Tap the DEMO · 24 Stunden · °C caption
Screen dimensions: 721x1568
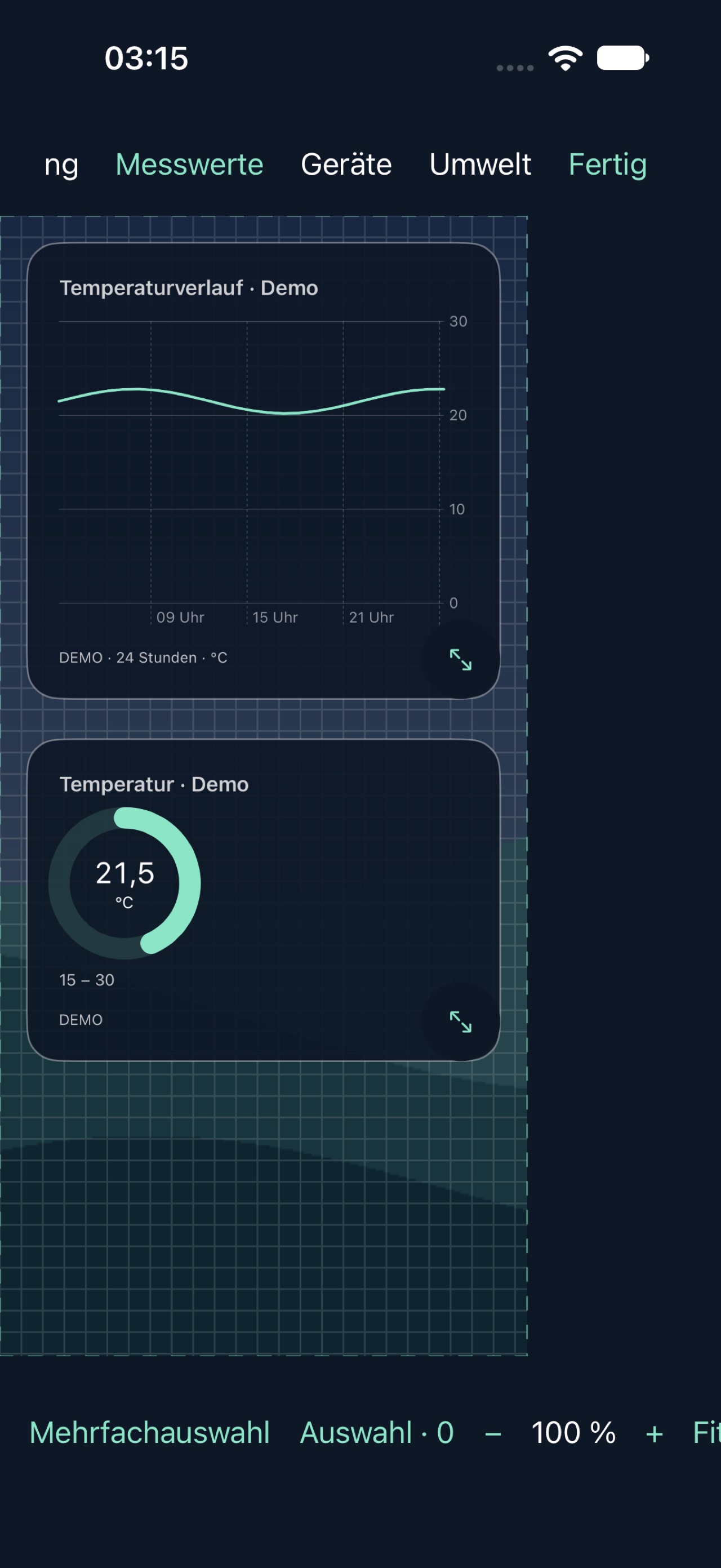143,658
